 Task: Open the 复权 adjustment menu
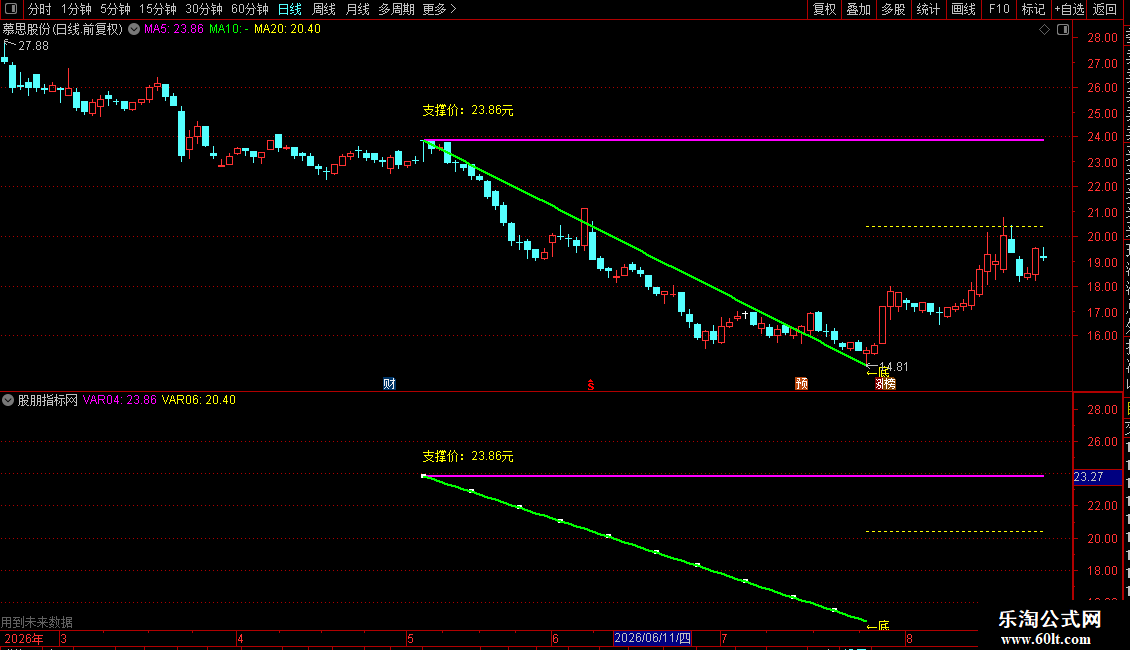coord(824,9)
